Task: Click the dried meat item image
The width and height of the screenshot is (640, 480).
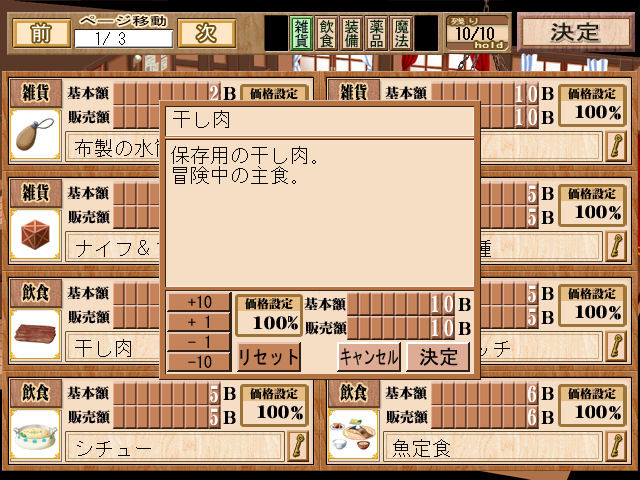Action: tap(35, 334)
